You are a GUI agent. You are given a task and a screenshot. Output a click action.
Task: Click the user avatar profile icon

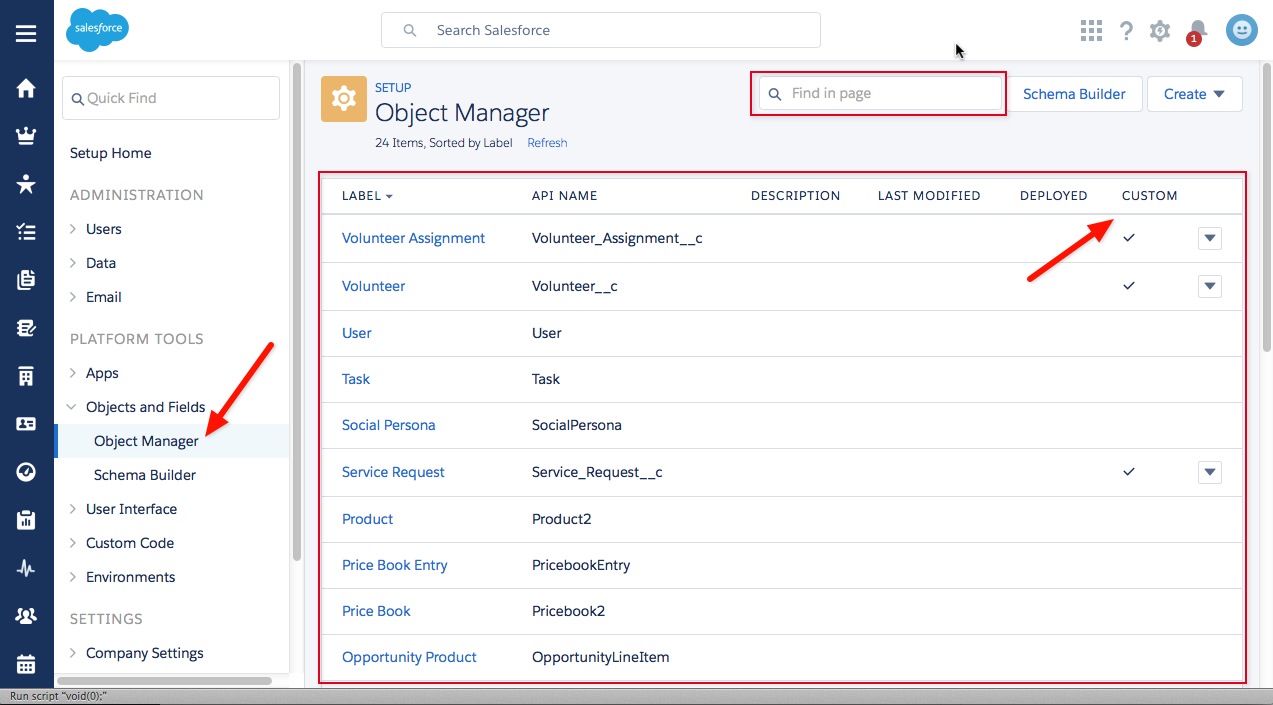tap(1241, 31)
